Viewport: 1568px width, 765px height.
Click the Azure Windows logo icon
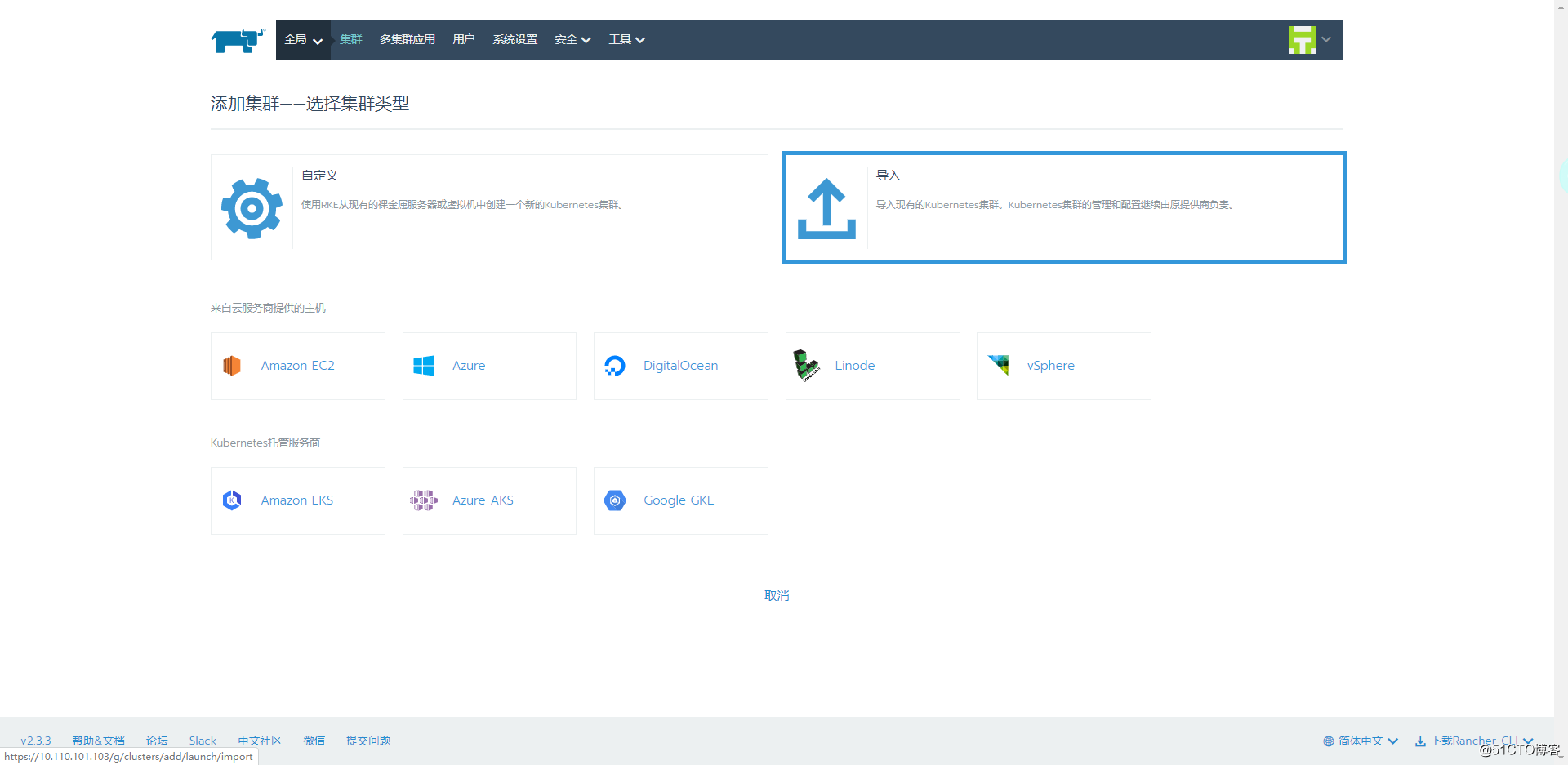[424, 366]
